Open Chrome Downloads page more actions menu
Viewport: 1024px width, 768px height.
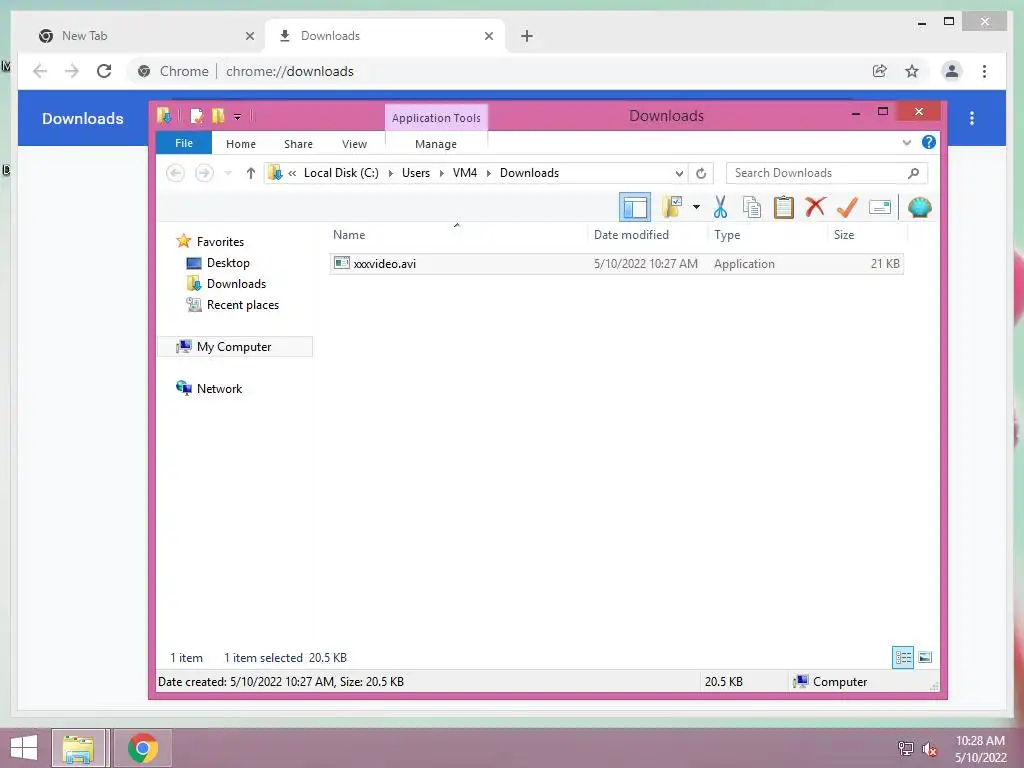point(972,118)
